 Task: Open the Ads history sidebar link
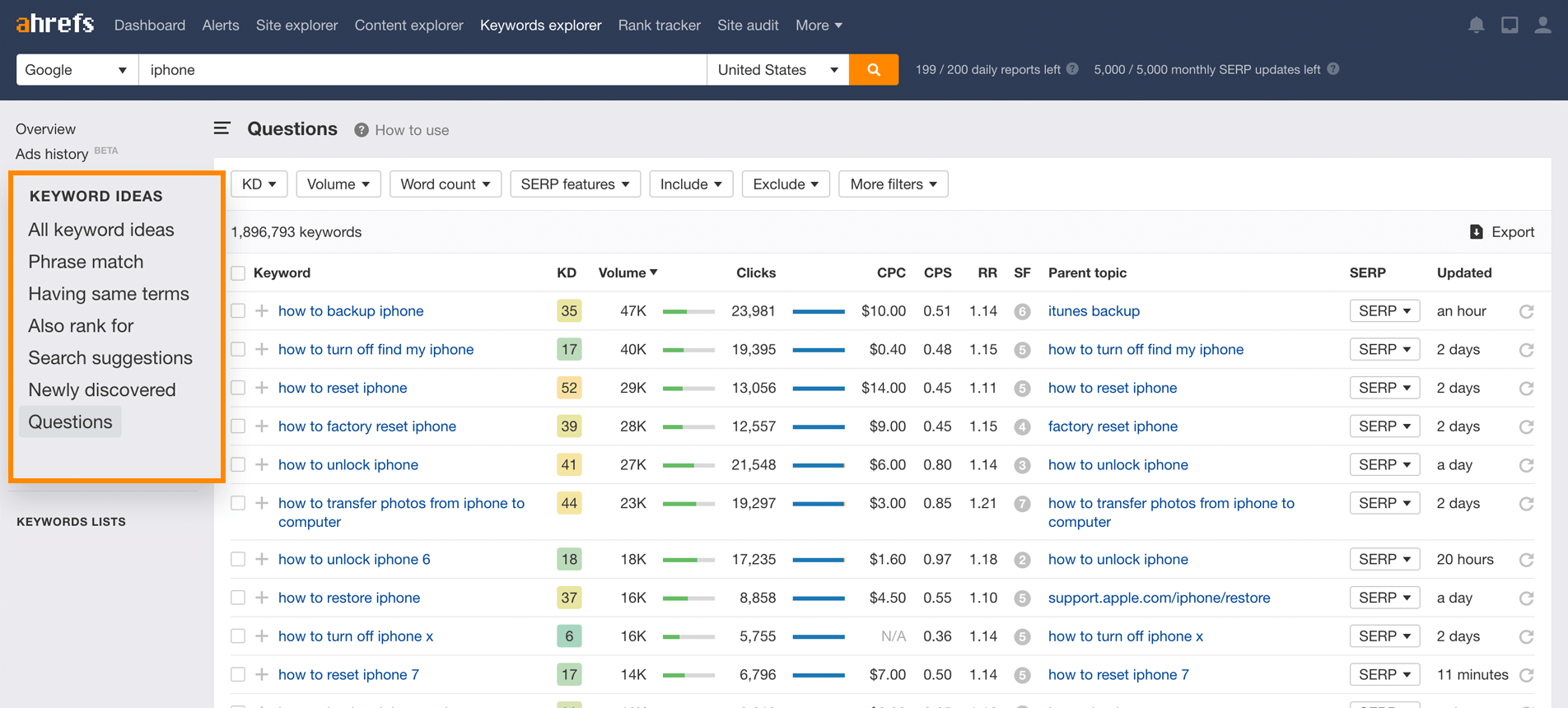(x=52, y=154)
